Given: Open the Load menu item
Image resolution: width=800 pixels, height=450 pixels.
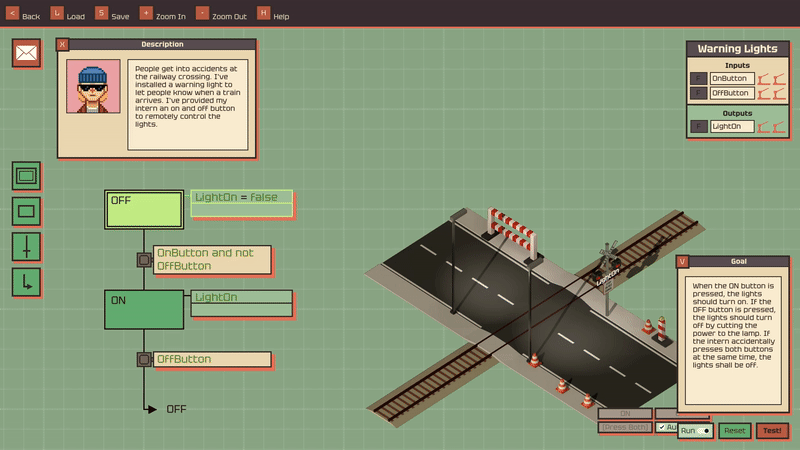Looking at the screenshot, I should (x=66, y=14).
